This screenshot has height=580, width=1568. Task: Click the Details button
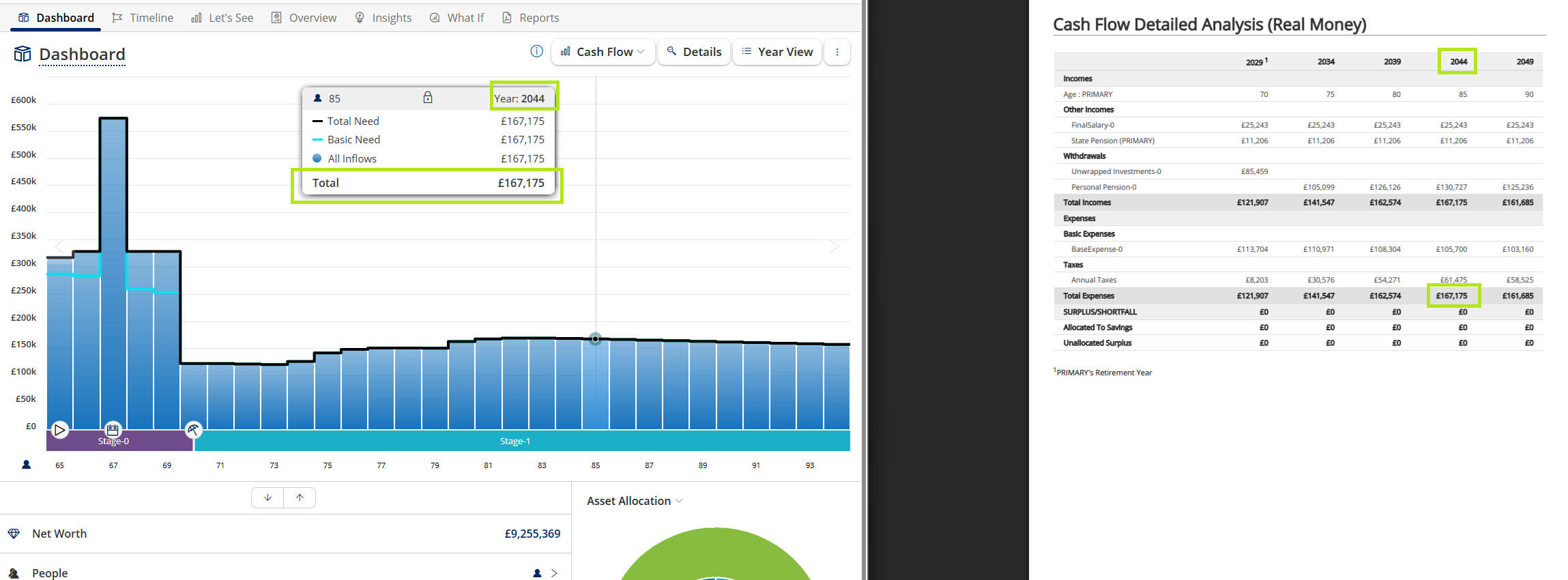(x=694, y=52)
